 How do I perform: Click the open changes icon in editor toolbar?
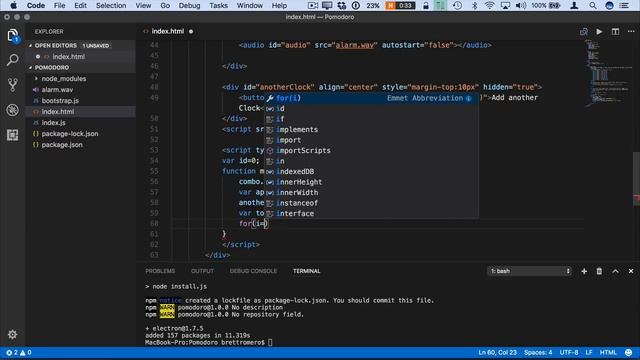(x=584, y=31)
